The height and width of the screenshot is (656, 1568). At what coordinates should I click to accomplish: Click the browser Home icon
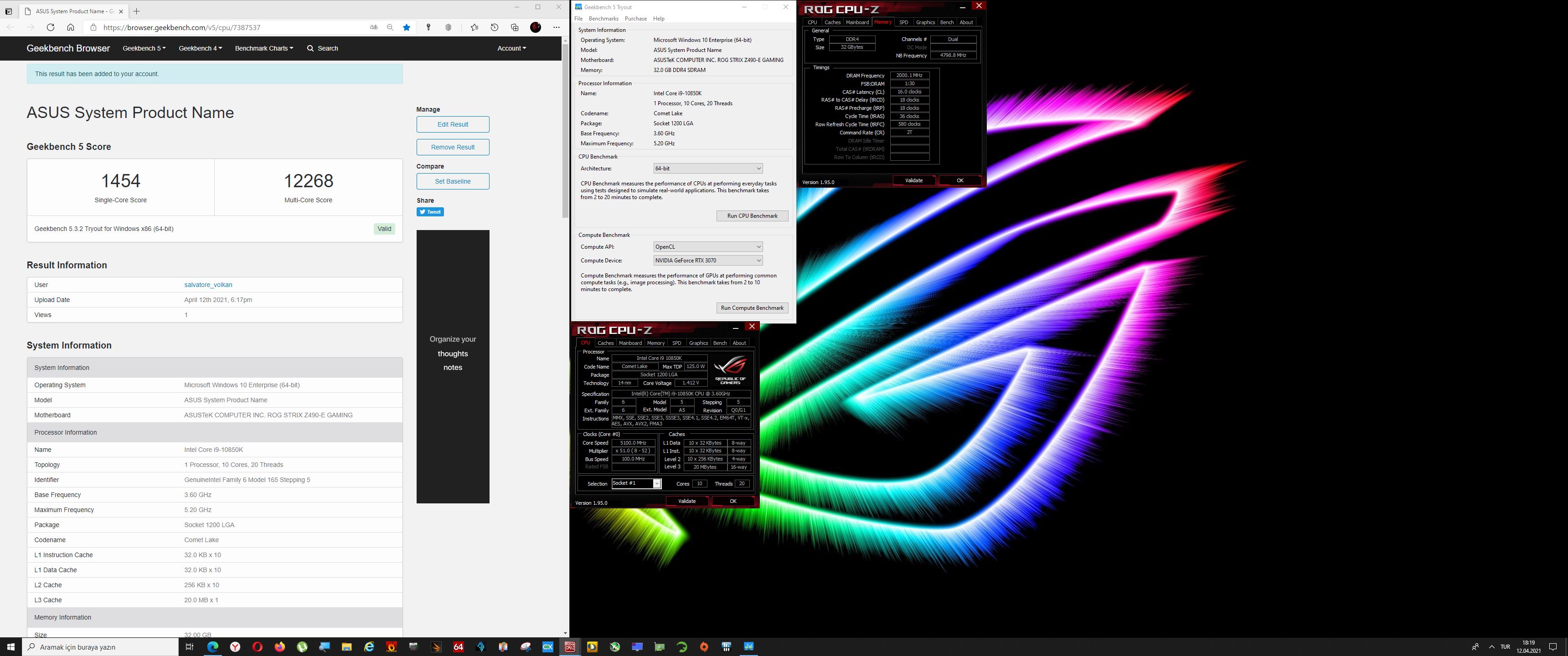tap(71, 27)
